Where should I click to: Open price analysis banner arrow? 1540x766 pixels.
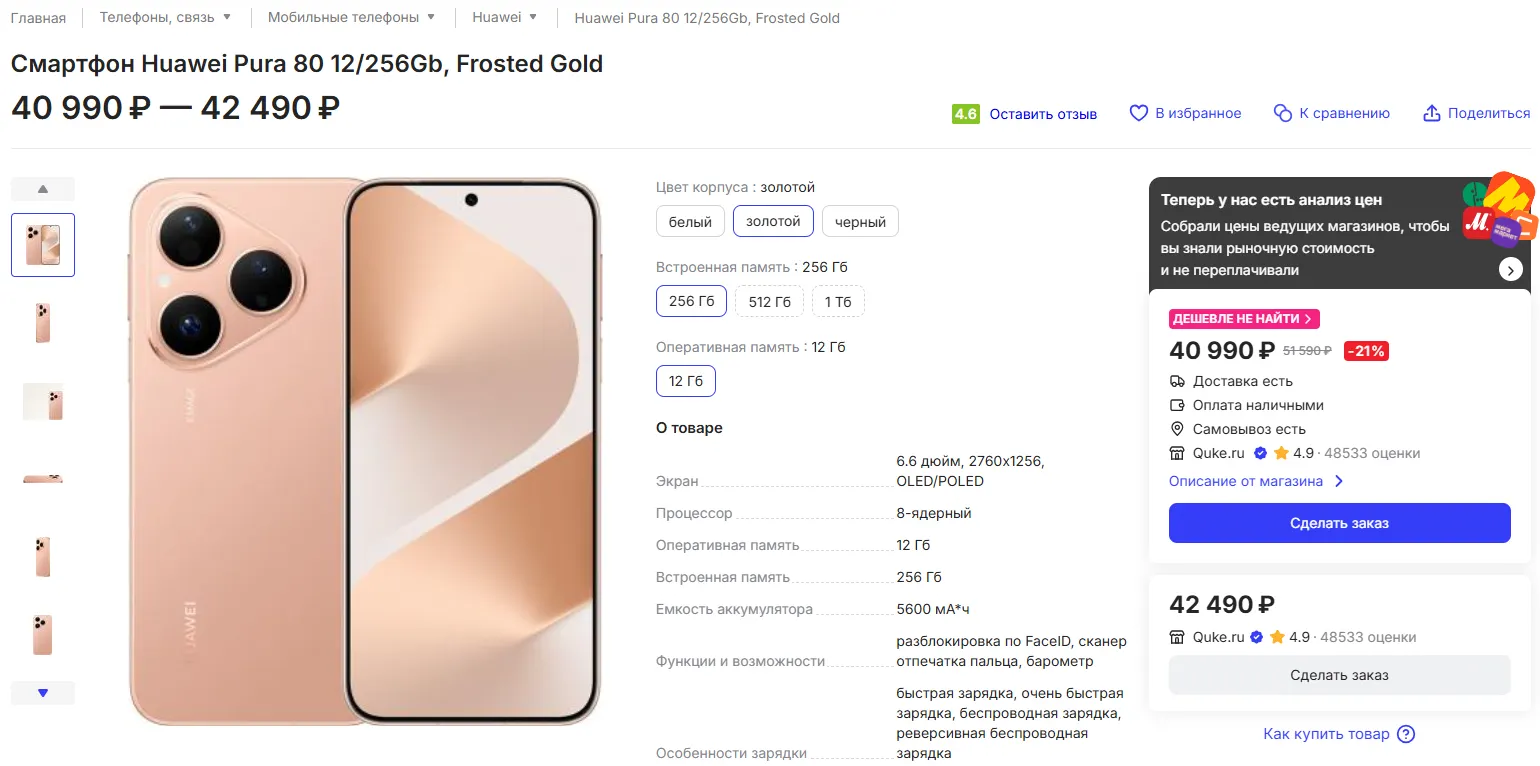point(1510,269)
